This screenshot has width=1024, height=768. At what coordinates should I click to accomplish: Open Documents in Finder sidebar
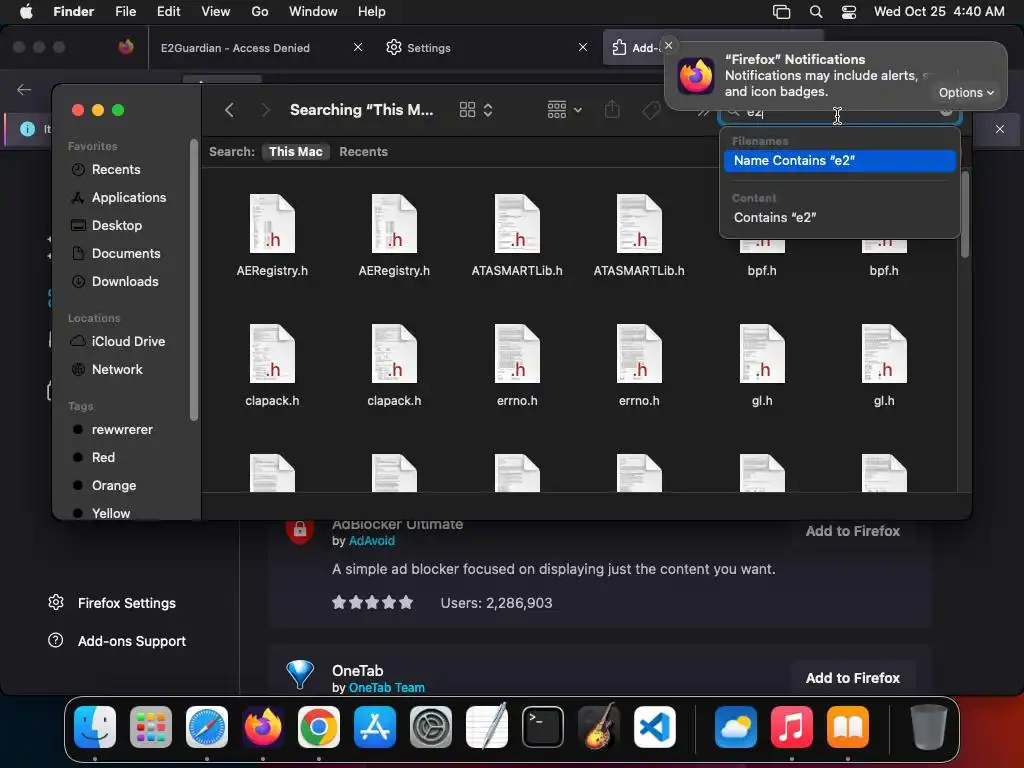point(126,254)
